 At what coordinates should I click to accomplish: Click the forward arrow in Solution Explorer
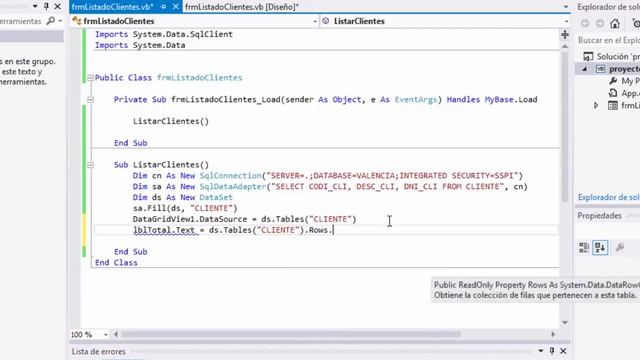click(x=600, y=24)
